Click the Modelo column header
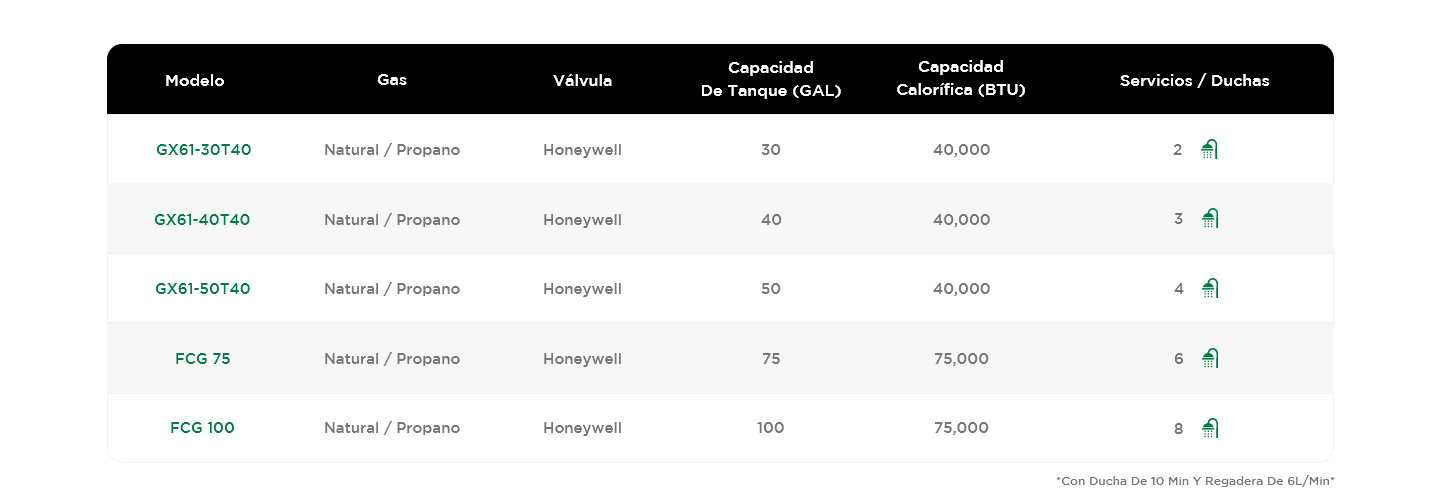This screenshot has width=1440, height=504. pos(195,81)
